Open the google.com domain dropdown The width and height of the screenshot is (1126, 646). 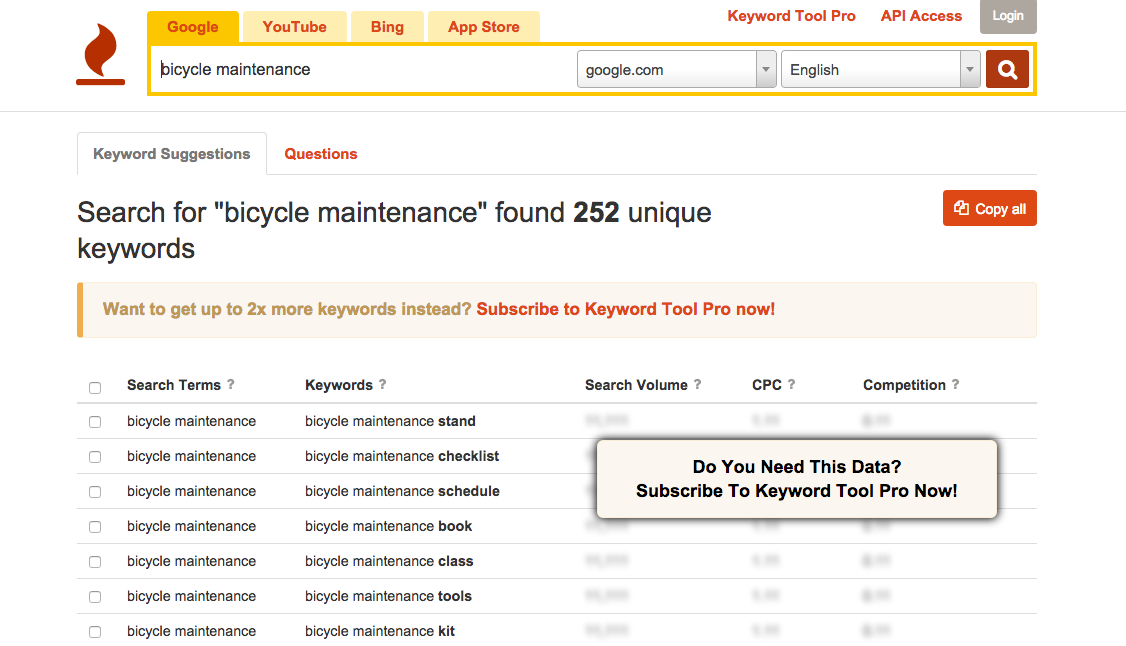pos(676,70)
